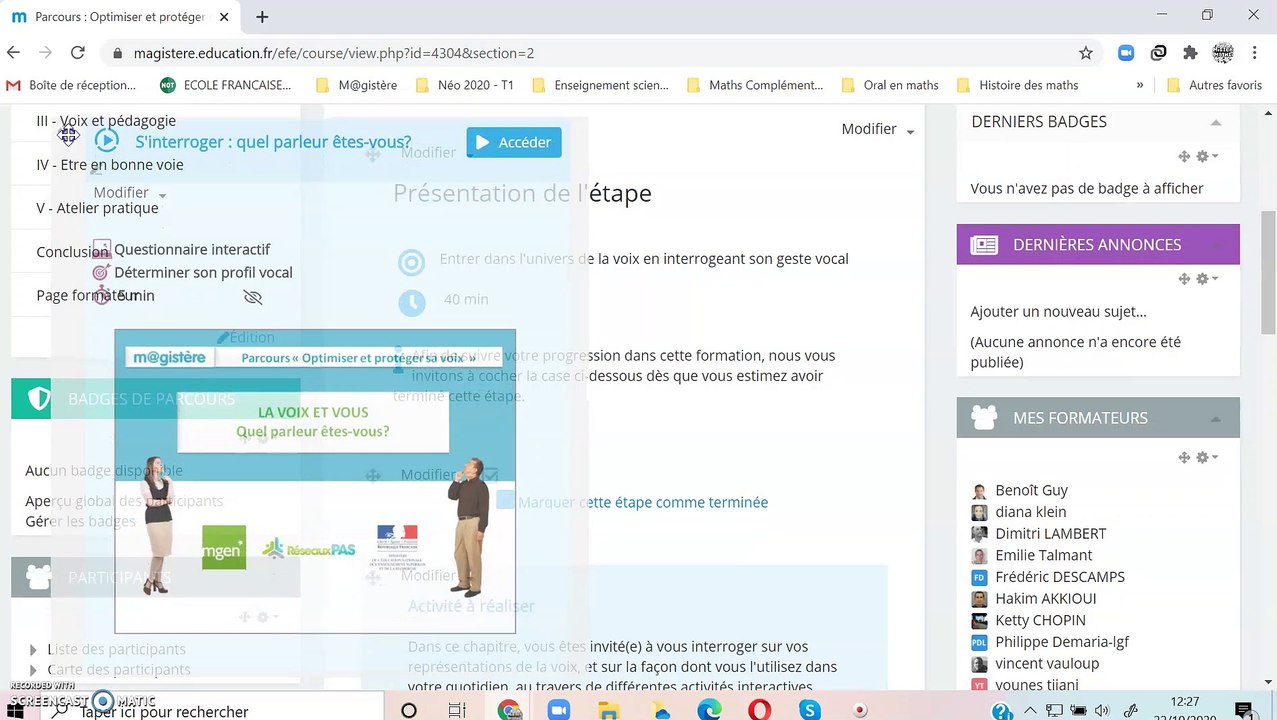1277x720 pixels.
Task: Select III - Voix et pédagogie in sidebar
Action: [106, 121]
